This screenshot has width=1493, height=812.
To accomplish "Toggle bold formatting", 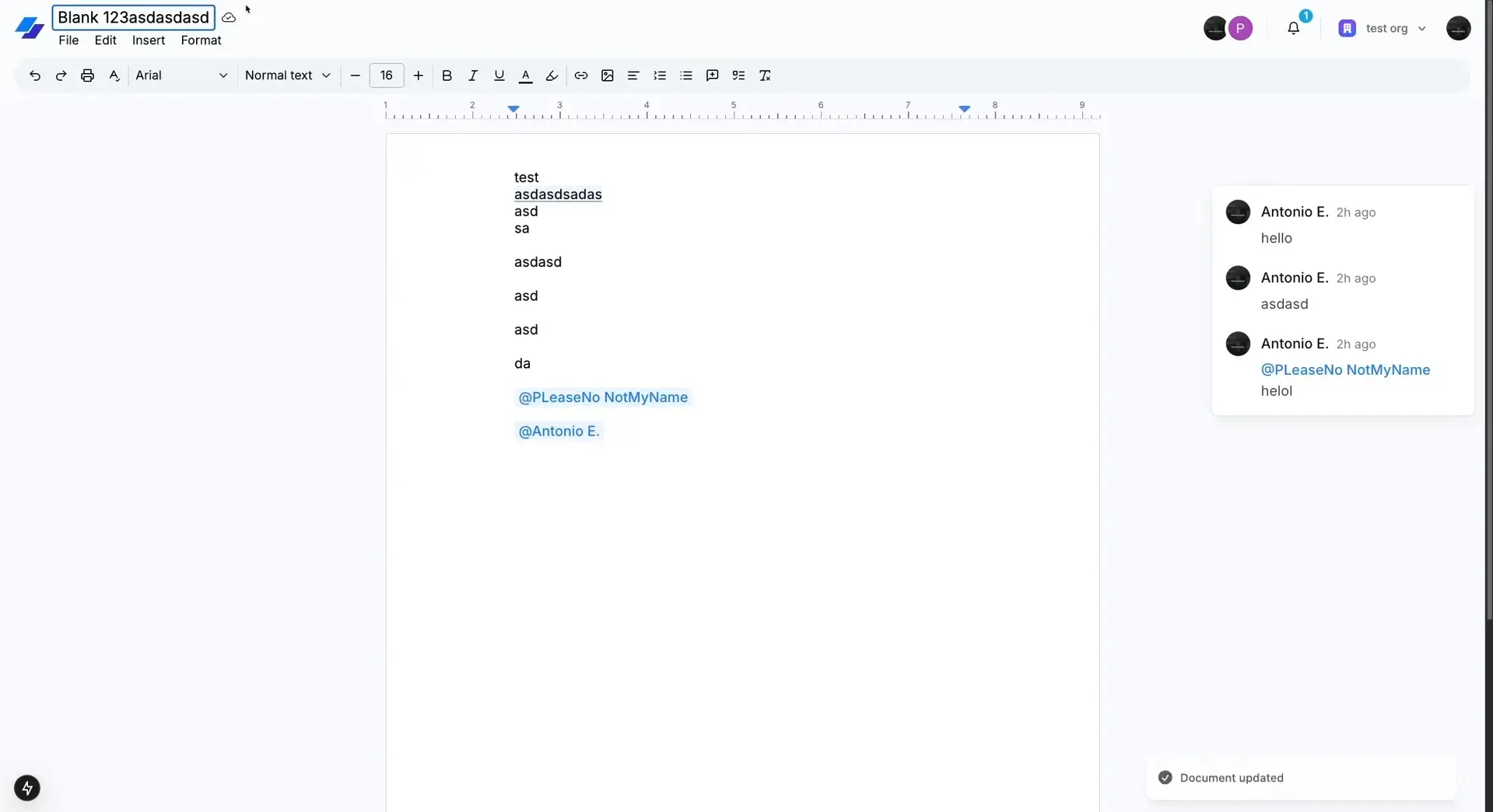I will [x=447, y=75].
